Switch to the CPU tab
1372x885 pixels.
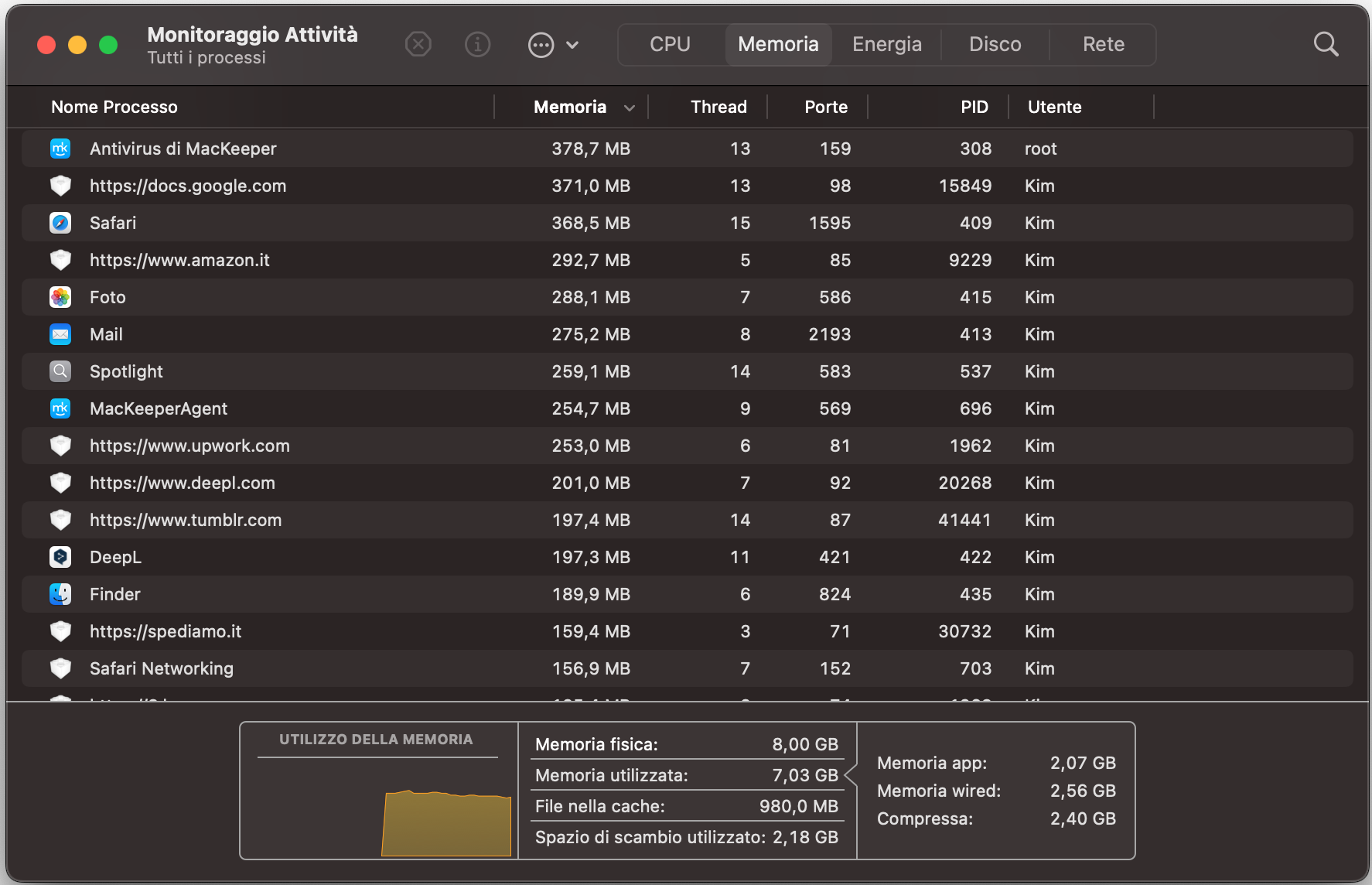670,44
